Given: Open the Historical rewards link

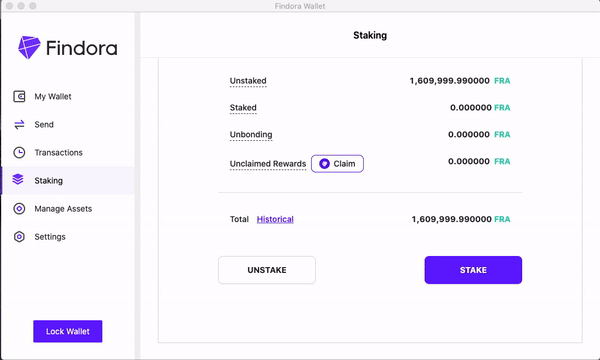Looking at the screenshot, I should pyautogui.click(x=275, y=219).
